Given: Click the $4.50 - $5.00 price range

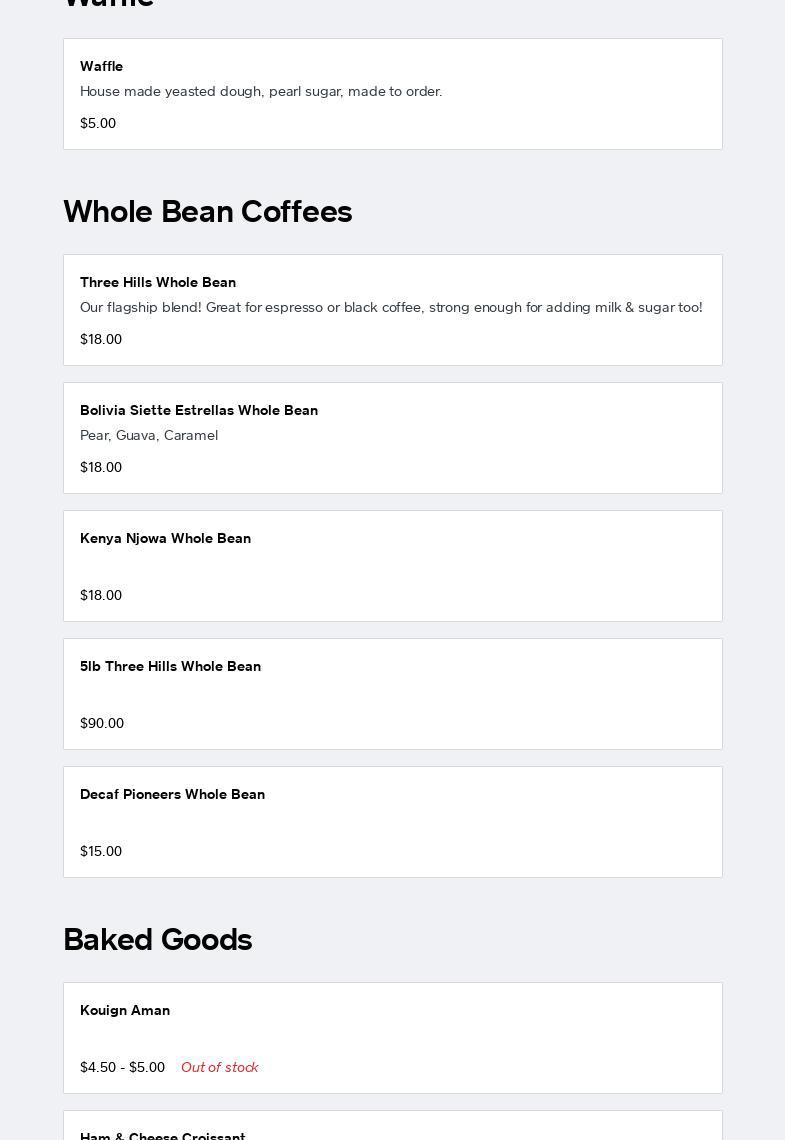Looking at the screenshot, I should (x=122, y=1067).
